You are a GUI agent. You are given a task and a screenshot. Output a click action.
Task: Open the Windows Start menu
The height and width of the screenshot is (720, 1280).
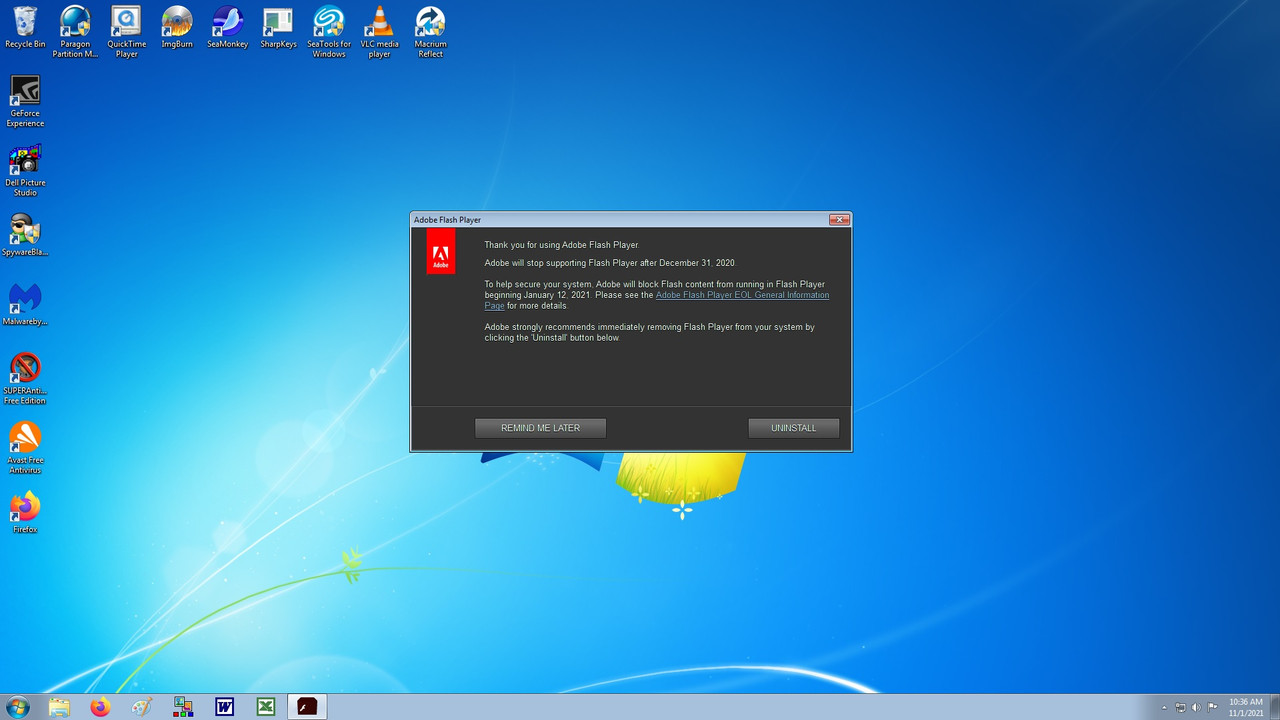17,707
